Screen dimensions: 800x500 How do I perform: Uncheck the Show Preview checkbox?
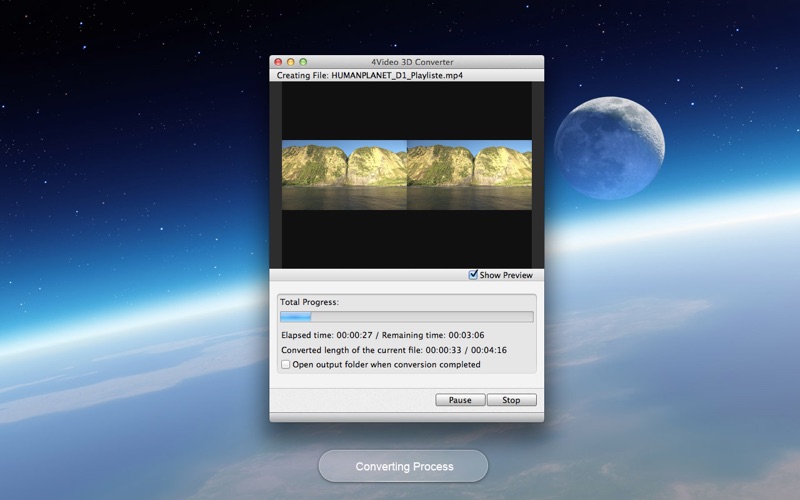pos(473,275)
